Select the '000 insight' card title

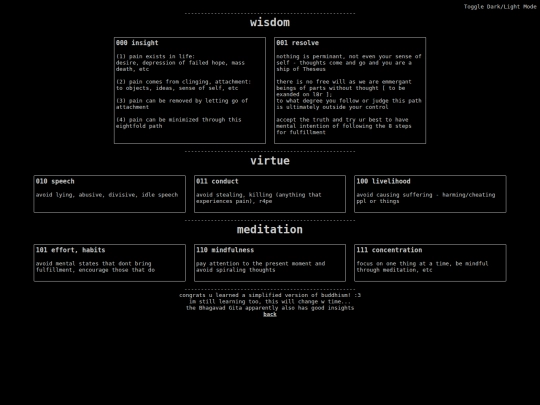(137, 43)
